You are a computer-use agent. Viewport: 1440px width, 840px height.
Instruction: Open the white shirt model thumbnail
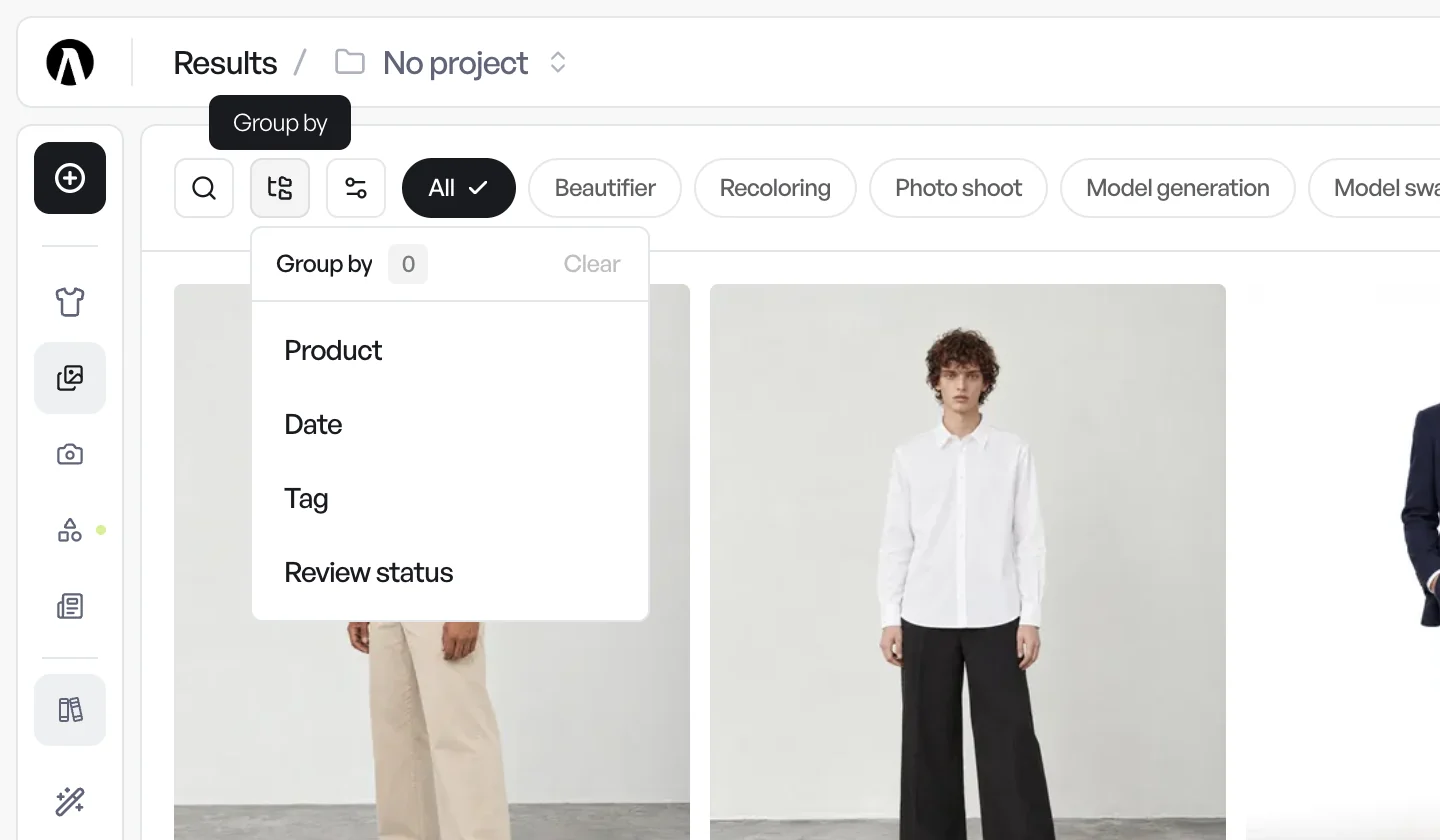[x=968, y=562]
